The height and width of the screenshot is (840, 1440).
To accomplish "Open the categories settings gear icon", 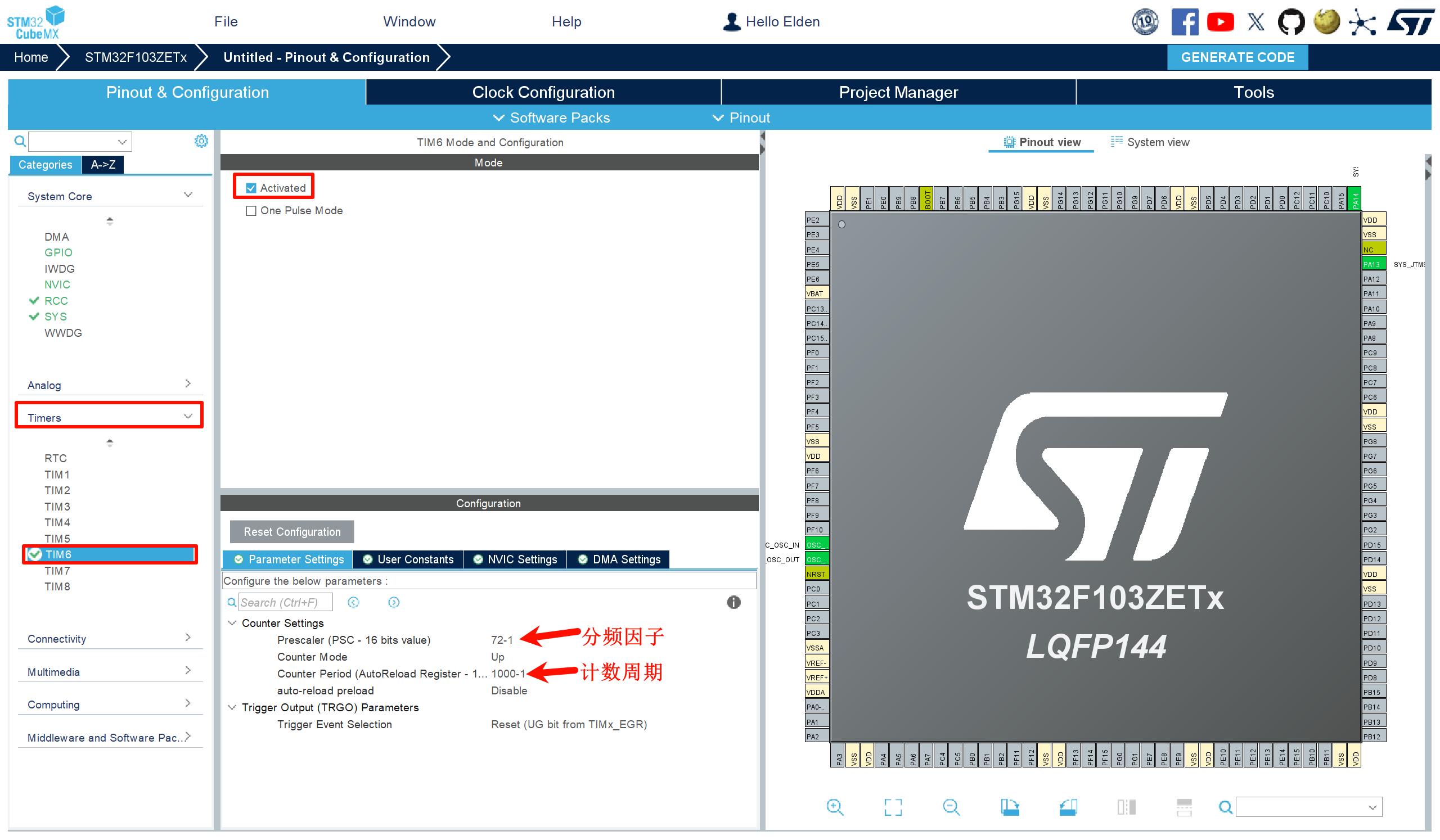I will pyautogui.click(x=201, y=141).
